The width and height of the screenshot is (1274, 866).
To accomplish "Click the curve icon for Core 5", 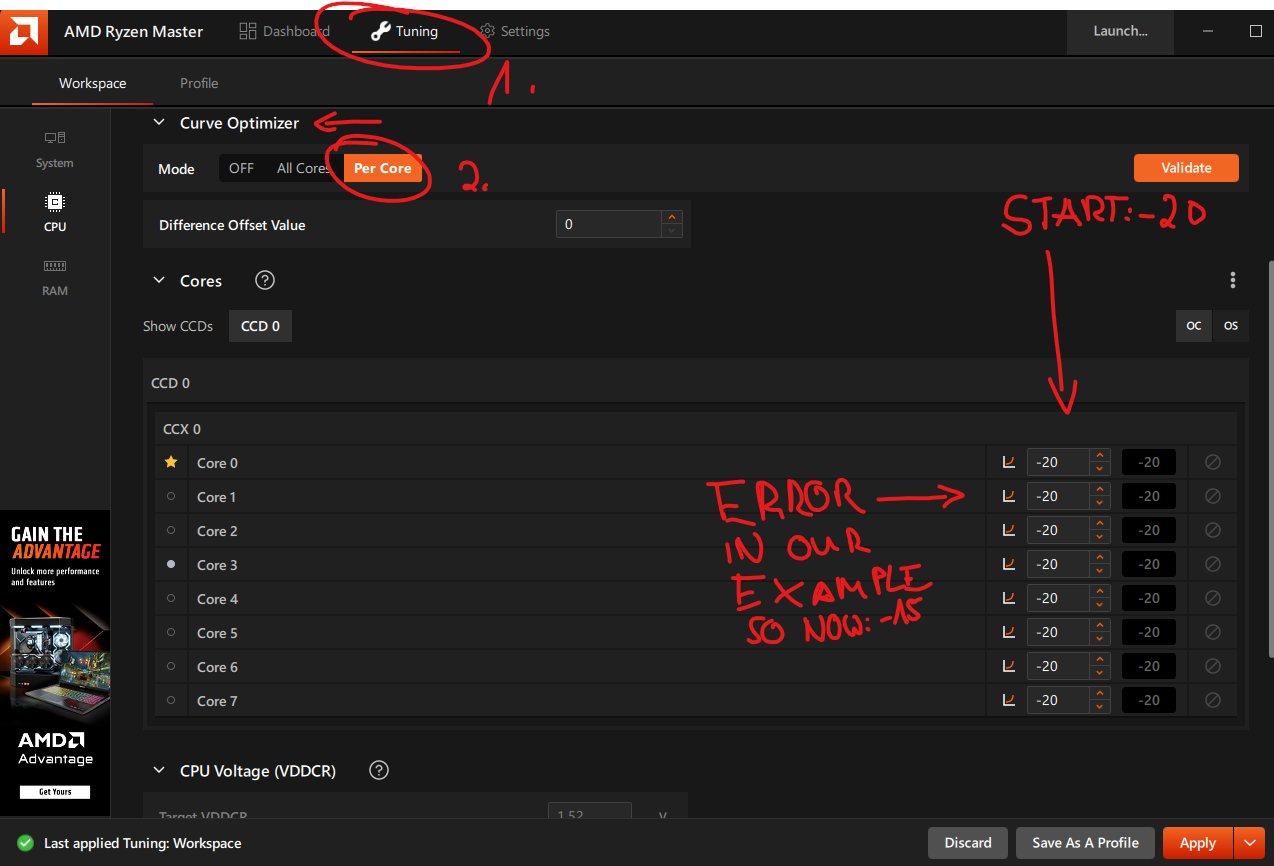I will [1008, 632].
